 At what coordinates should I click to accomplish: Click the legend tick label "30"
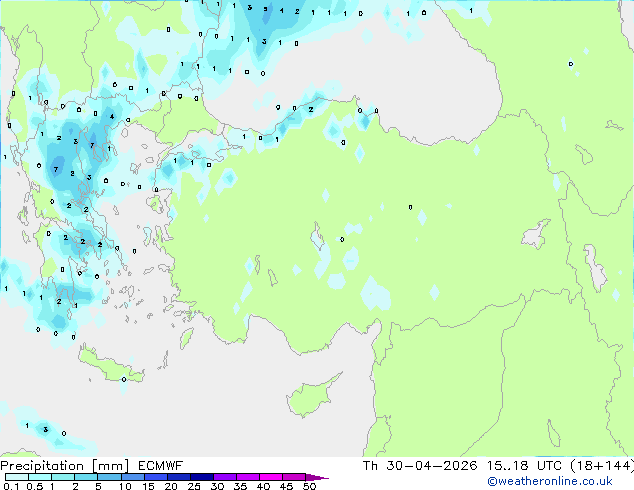[217, 486]
